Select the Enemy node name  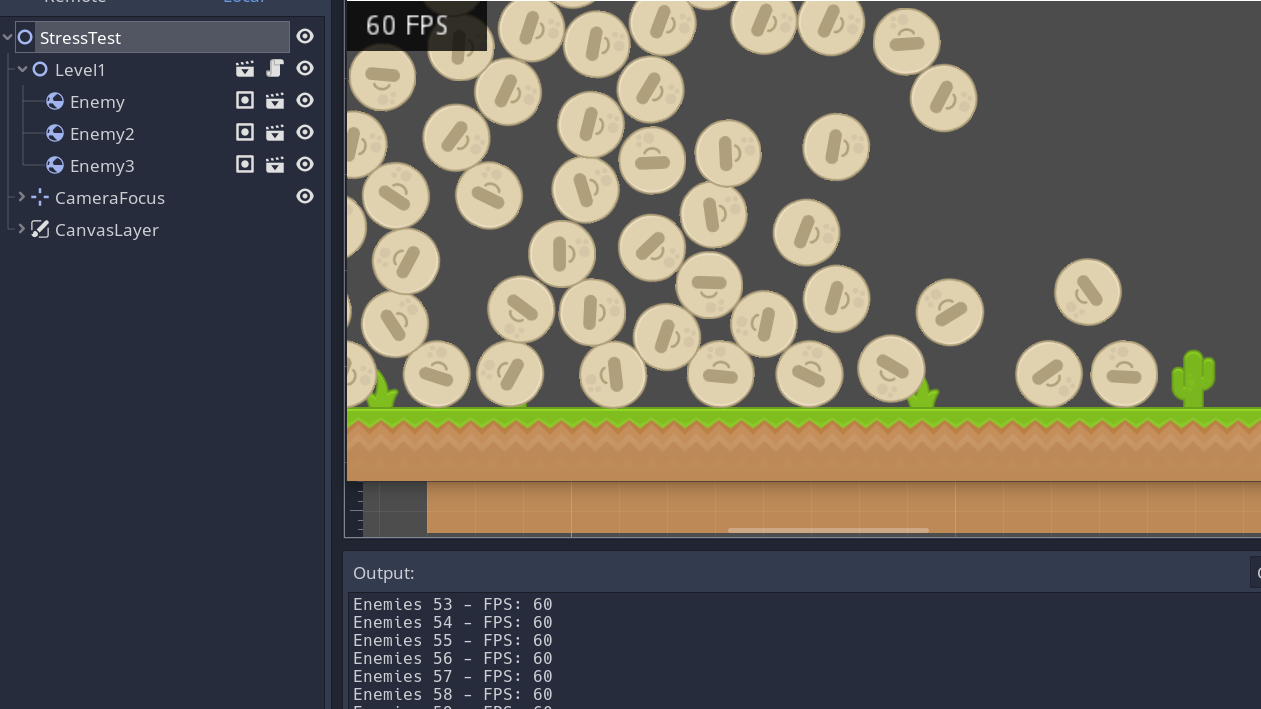(97, 102)
